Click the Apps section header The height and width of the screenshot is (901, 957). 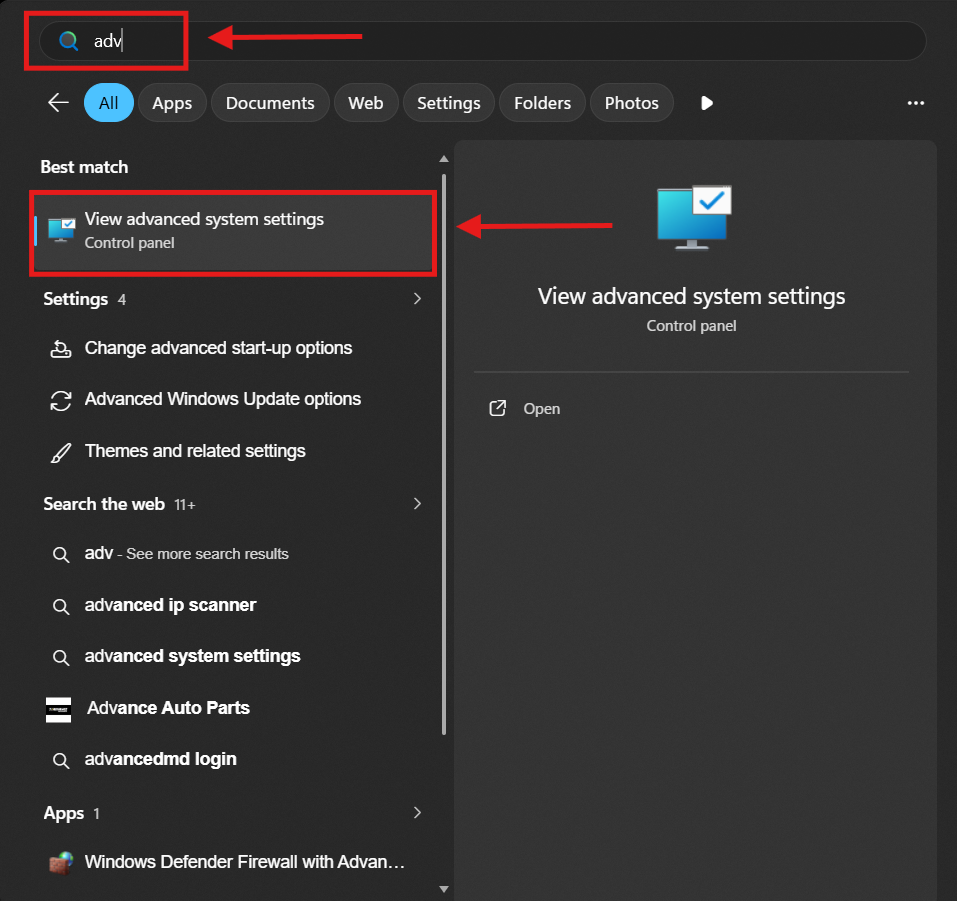click(63, 814)
